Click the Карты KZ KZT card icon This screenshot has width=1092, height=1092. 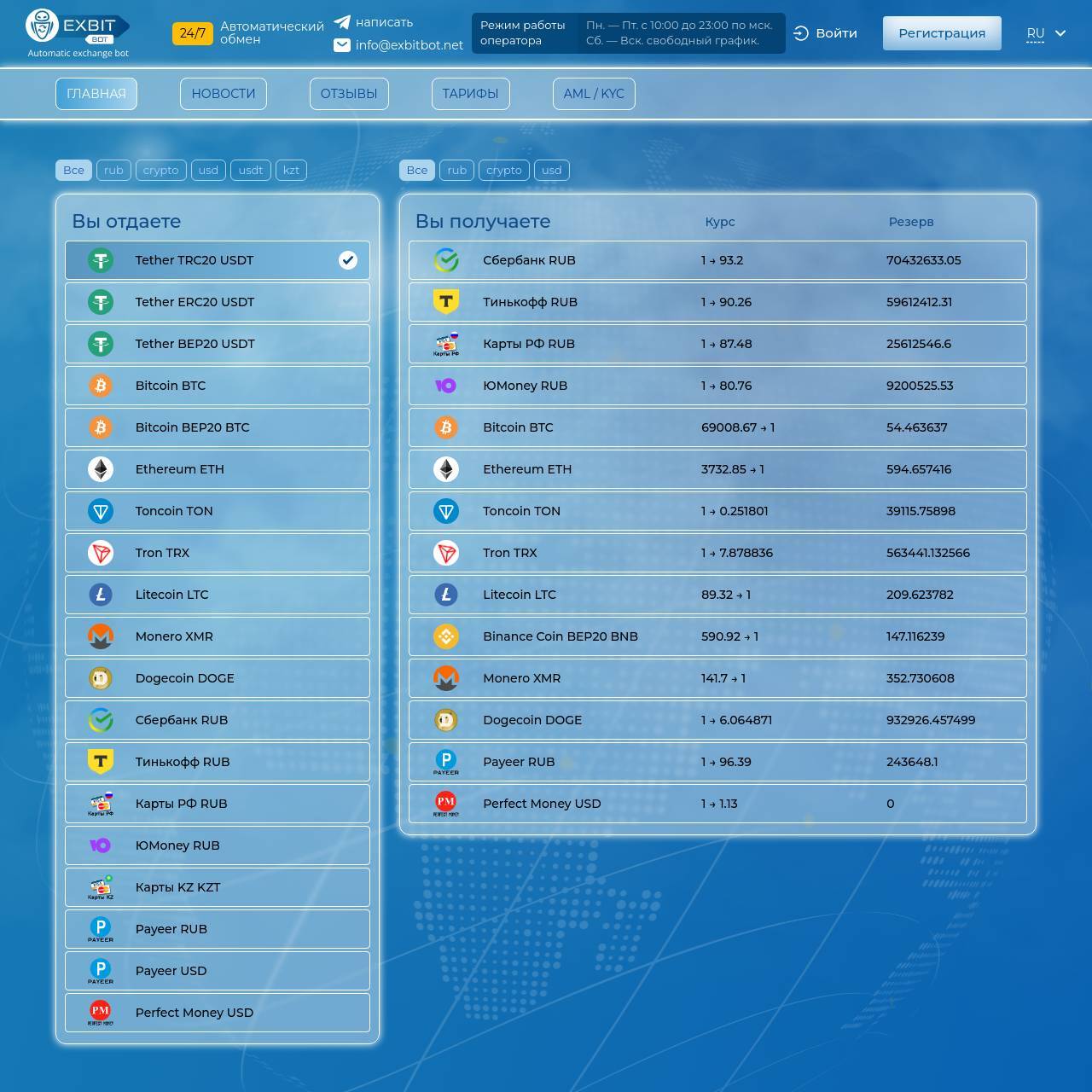coord(101,887)
